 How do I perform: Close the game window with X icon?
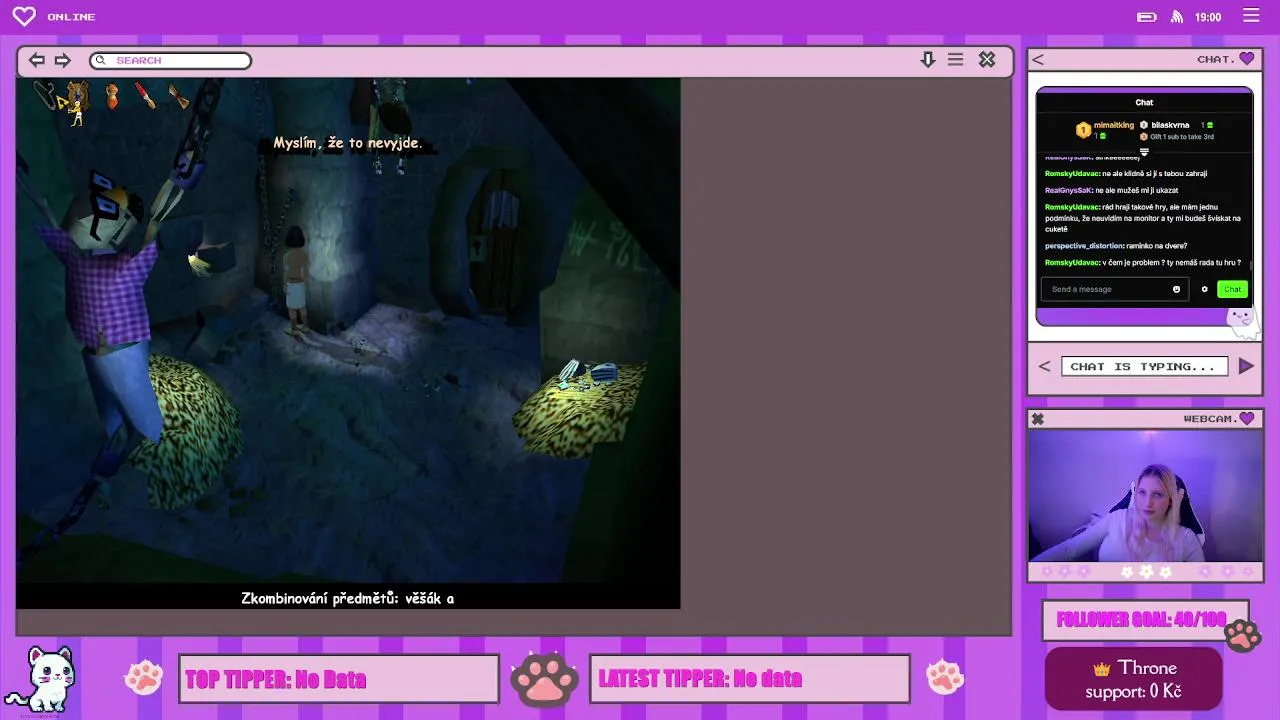(987, 60)
